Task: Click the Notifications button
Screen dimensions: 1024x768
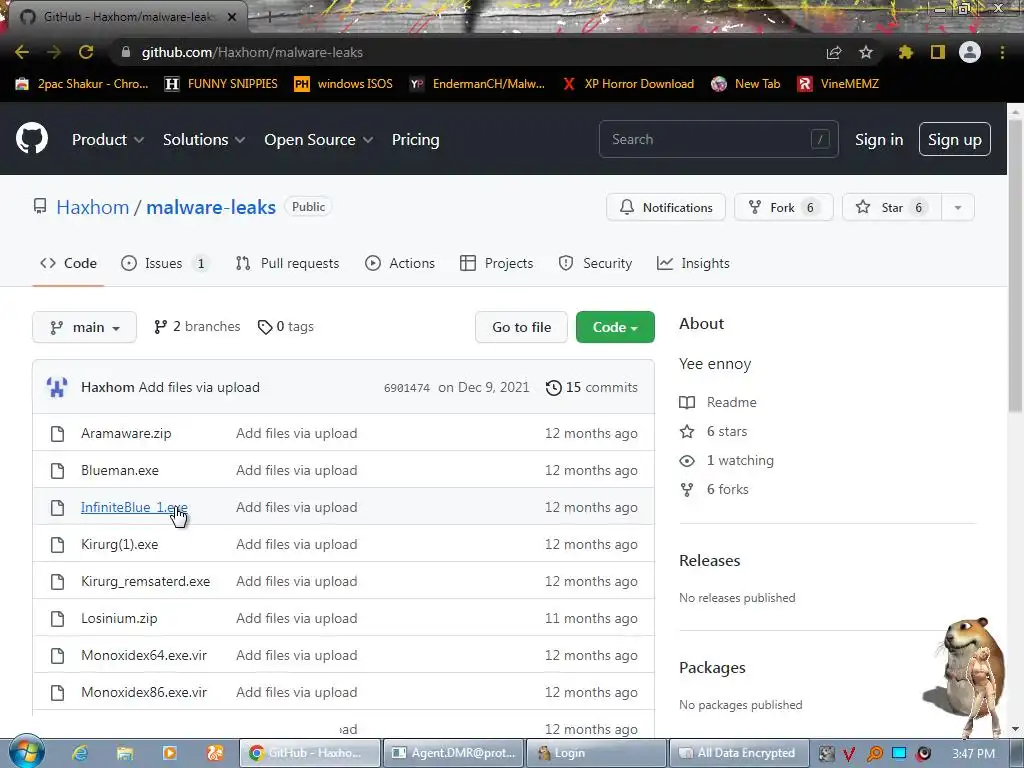Action: [666, 208]
